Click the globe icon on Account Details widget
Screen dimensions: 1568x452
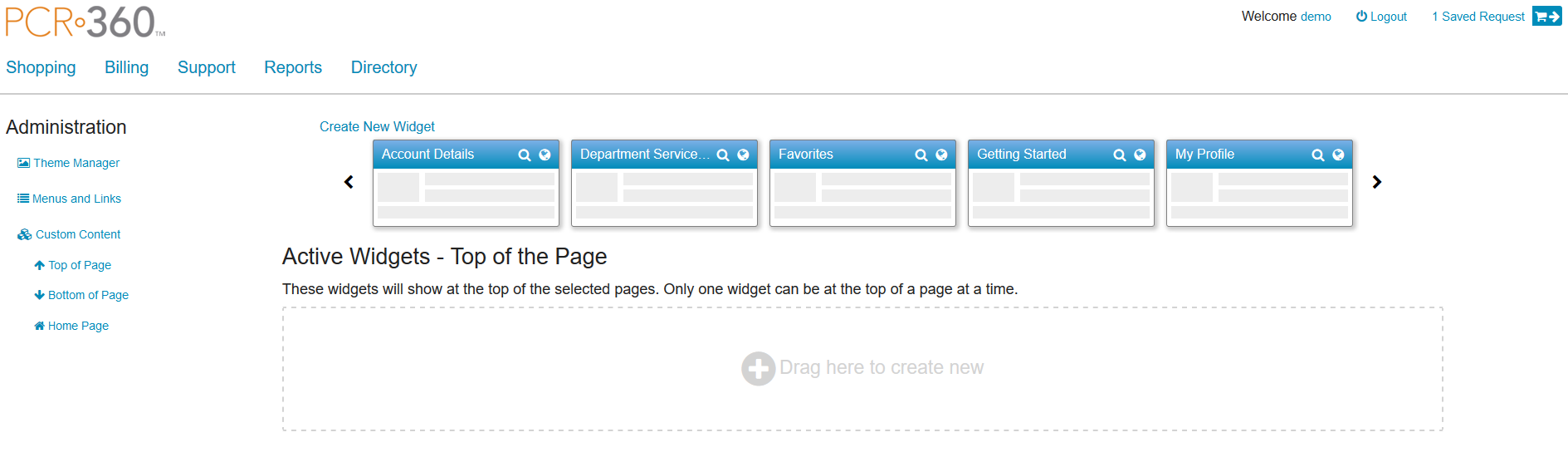545,155
